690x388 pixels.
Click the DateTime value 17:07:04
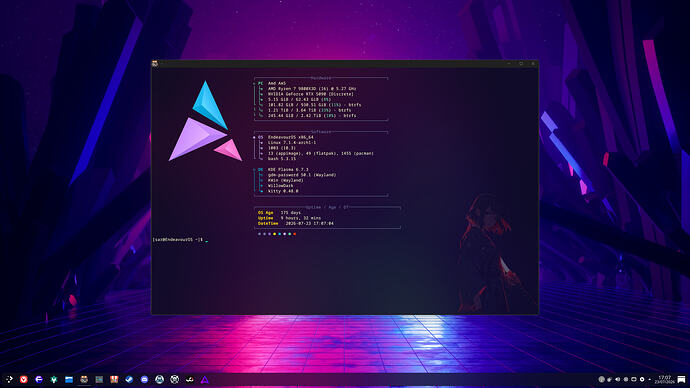[323, 223]
